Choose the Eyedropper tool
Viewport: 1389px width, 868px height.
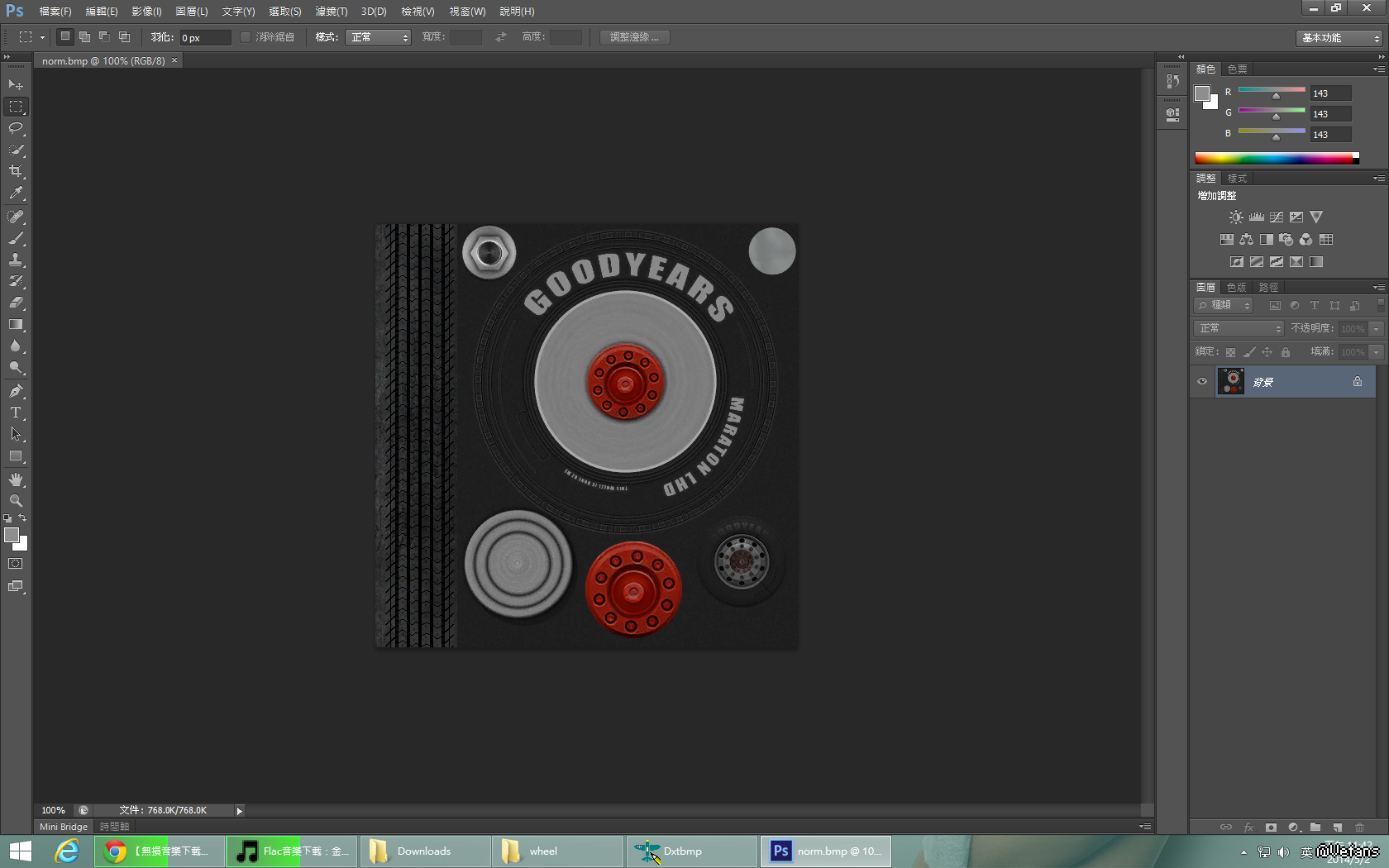click(x=16, y=193)
